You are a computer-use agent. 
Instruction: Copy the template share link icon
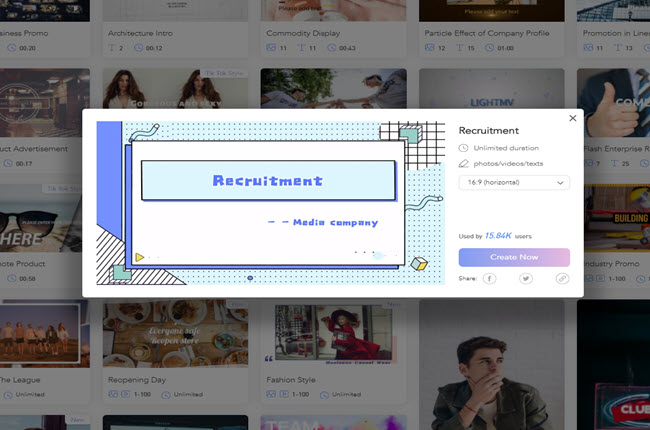coord(562,279)
